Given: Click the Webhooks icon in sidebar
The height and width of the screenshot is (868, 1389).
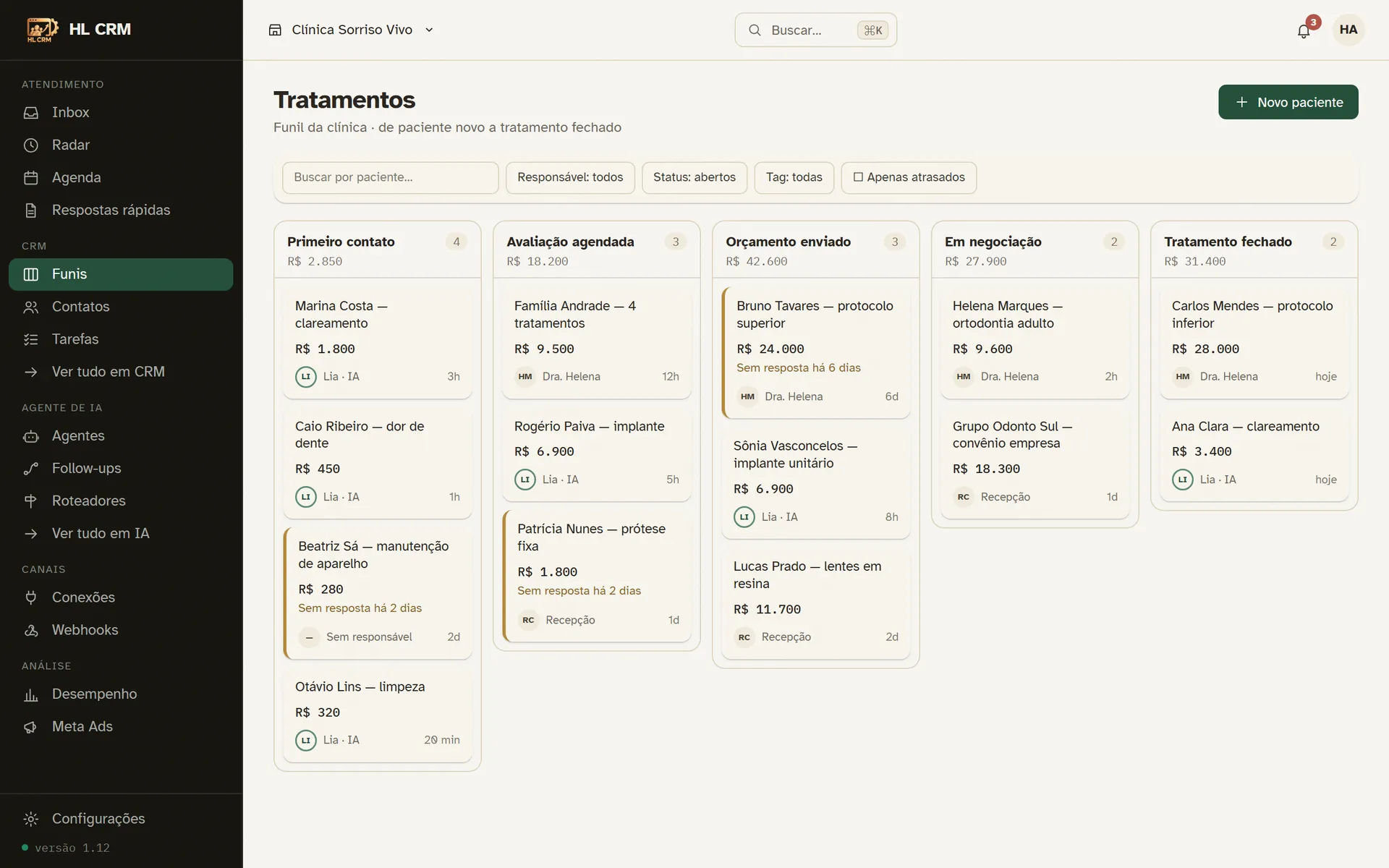Looking at the screenshot, I should coord(30,630).
